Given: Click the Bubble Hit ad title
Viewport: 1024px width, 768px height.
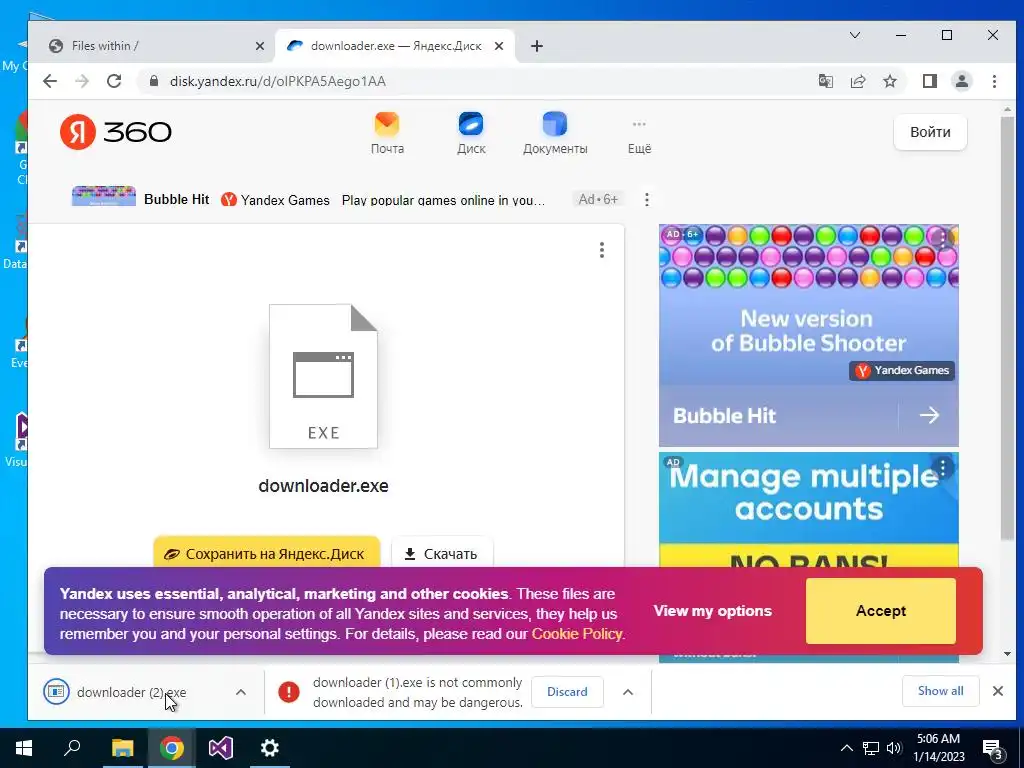Looking at the screenshot, I should coord(176,199).
